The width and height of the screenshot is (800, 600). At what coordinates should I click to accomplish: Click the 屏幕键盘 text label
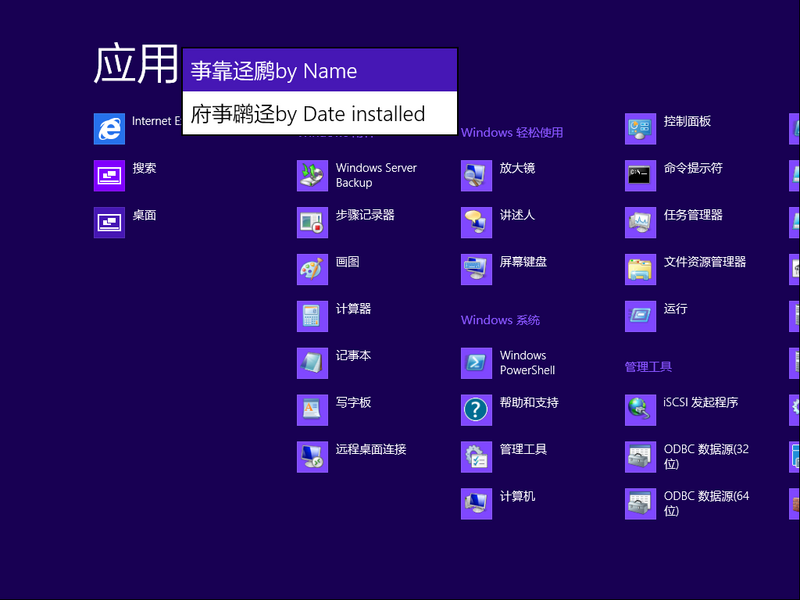coord(523,262)
